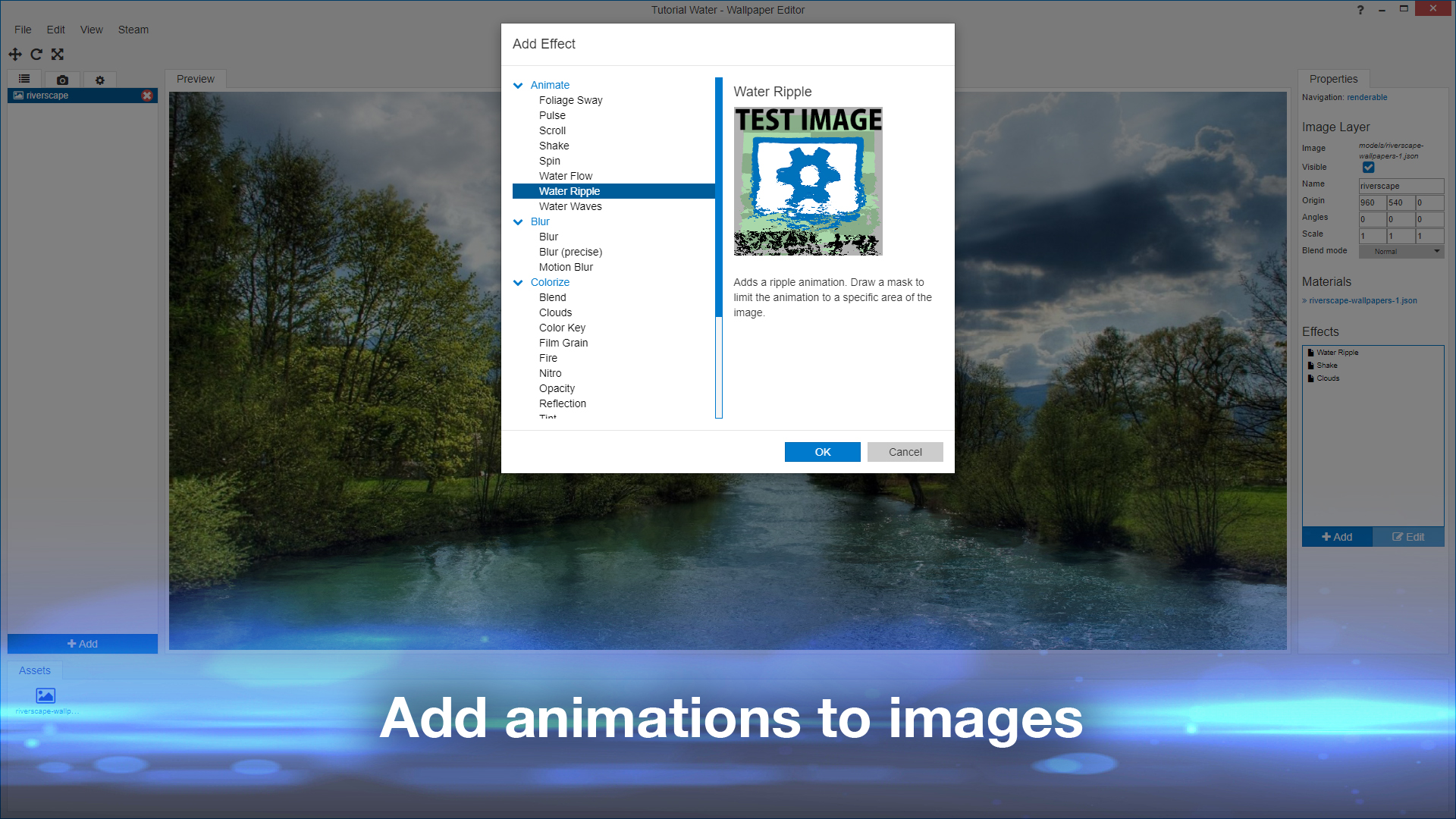This screenshot has height=819, width=1456.
Task: Select the settings gear icon
Action: pos(99,79)
